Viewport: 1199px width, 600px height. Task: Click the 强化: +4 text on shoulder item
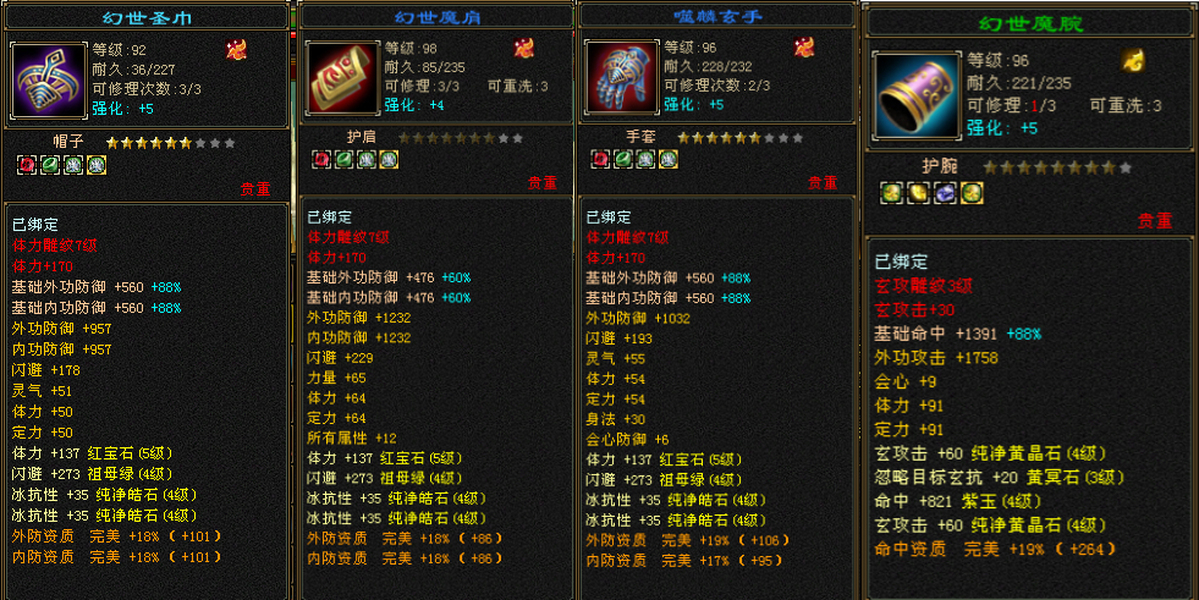414,105
